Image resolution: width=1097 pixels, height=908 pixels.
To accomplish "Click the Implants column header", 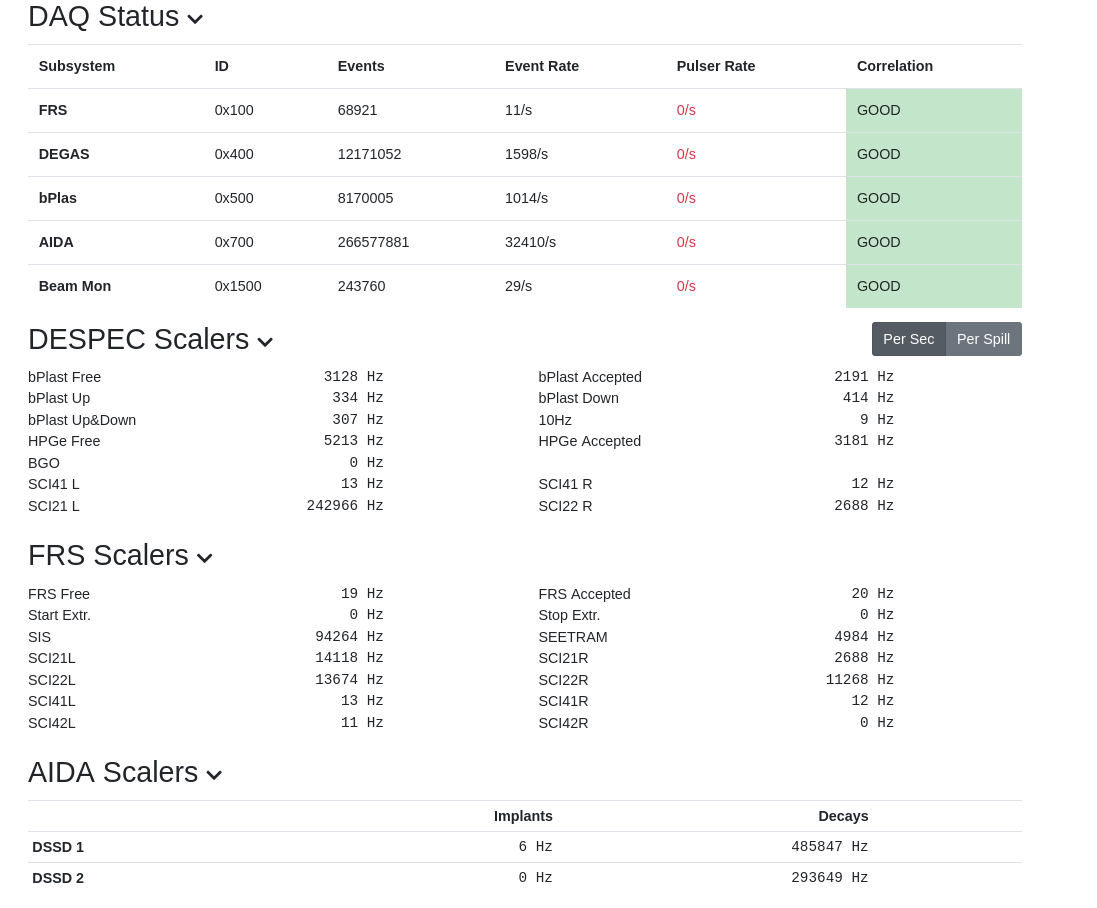I will tap(523, 816).
